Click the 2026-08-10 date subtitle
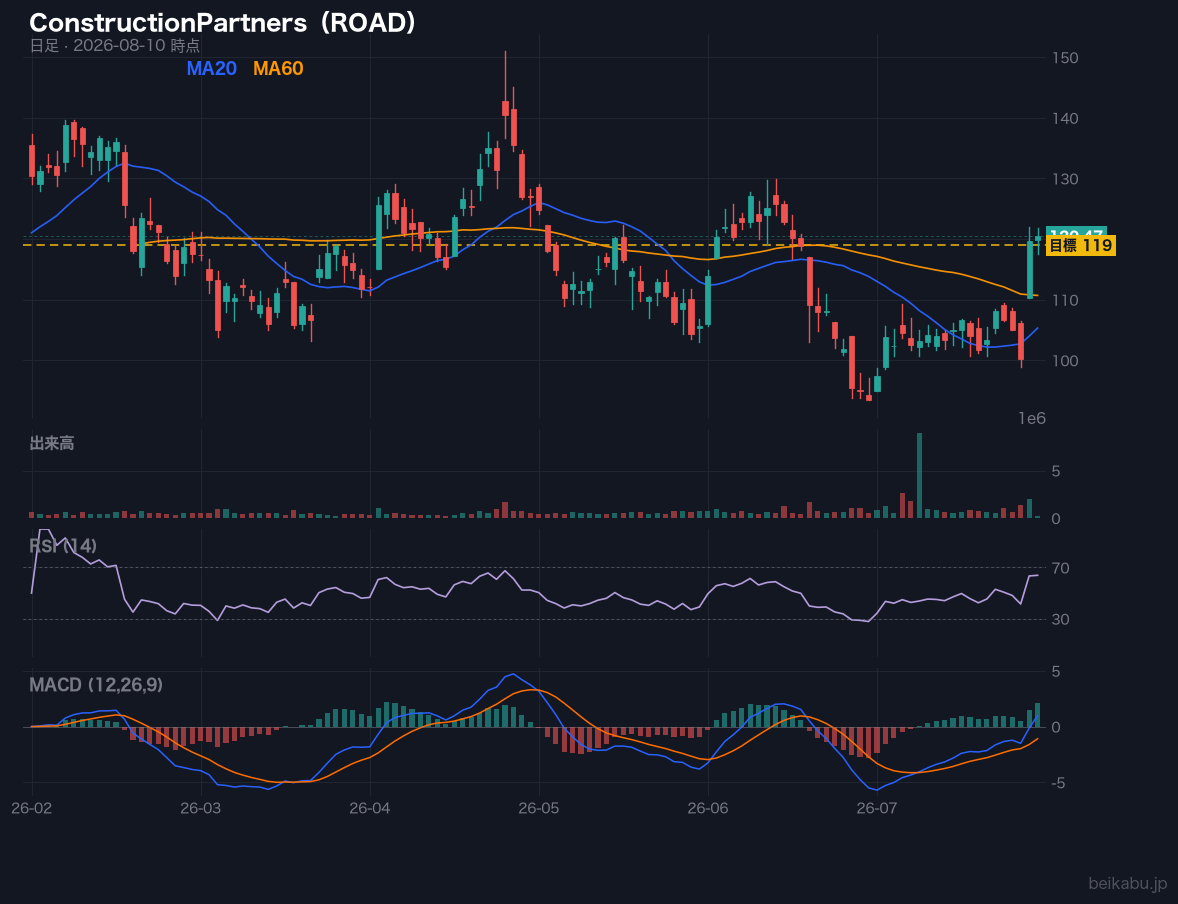The width and height of the screenshot is (1178, 904). coord(115,46)
